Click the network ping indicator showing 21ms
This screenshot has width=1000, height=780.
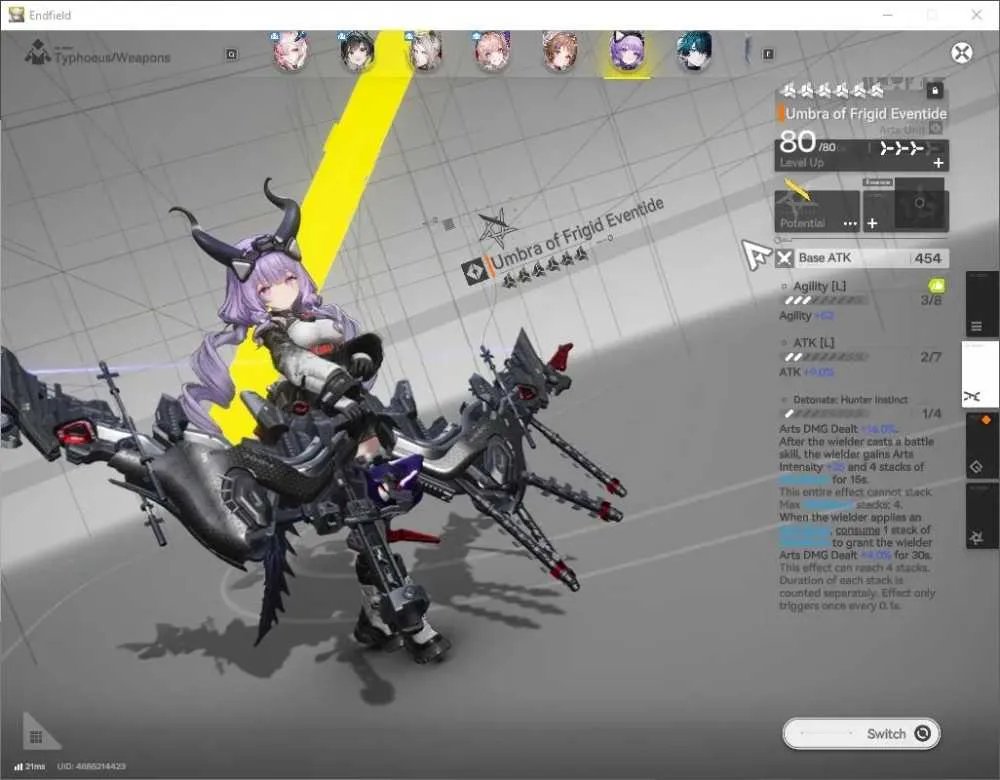(29, 766)
